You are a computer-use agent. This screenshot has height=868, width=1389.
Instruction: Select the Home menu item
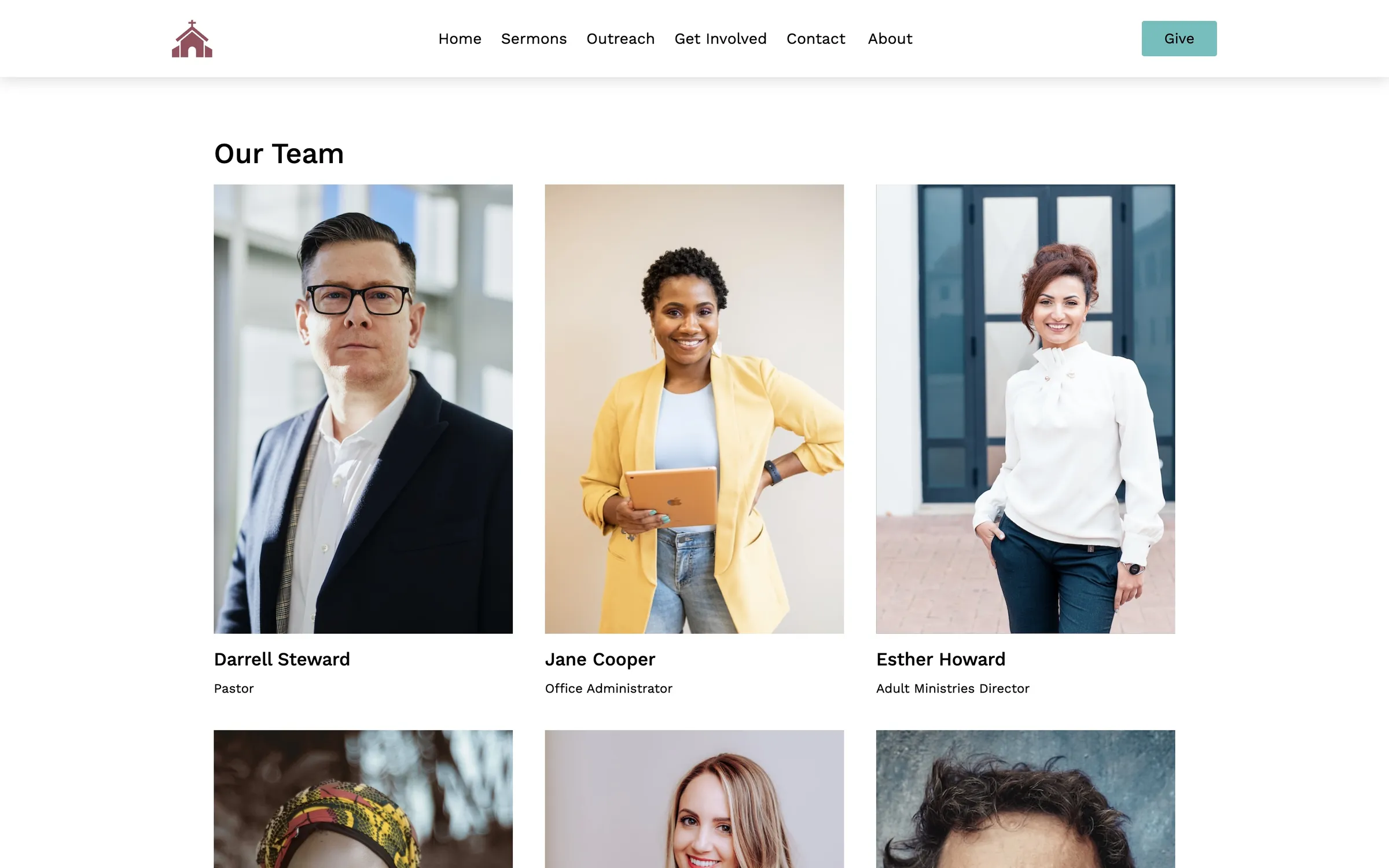[460, 38]
